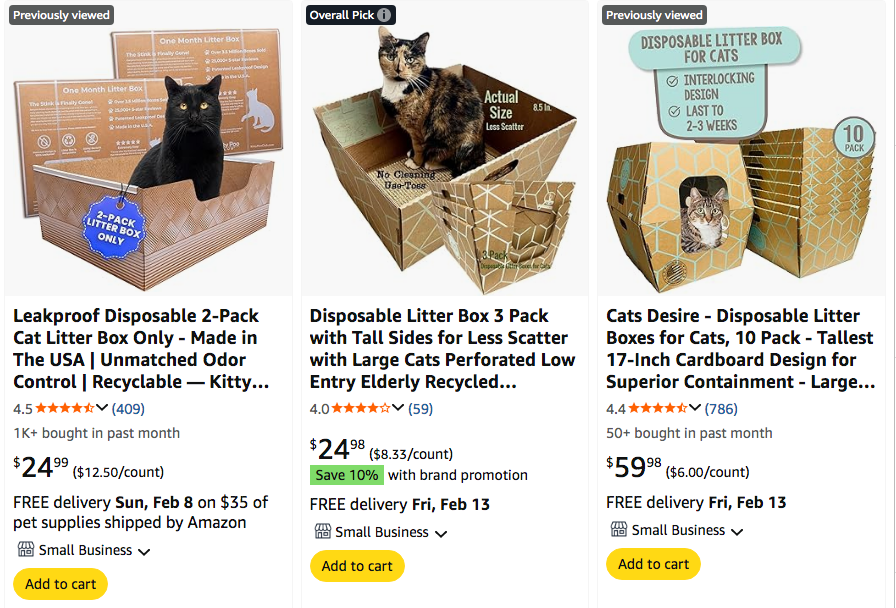Screen dimensions: 896x608
Task: Add Disposable Litter Box 3 Pack to cart
Action: click(x=357, y=566)
